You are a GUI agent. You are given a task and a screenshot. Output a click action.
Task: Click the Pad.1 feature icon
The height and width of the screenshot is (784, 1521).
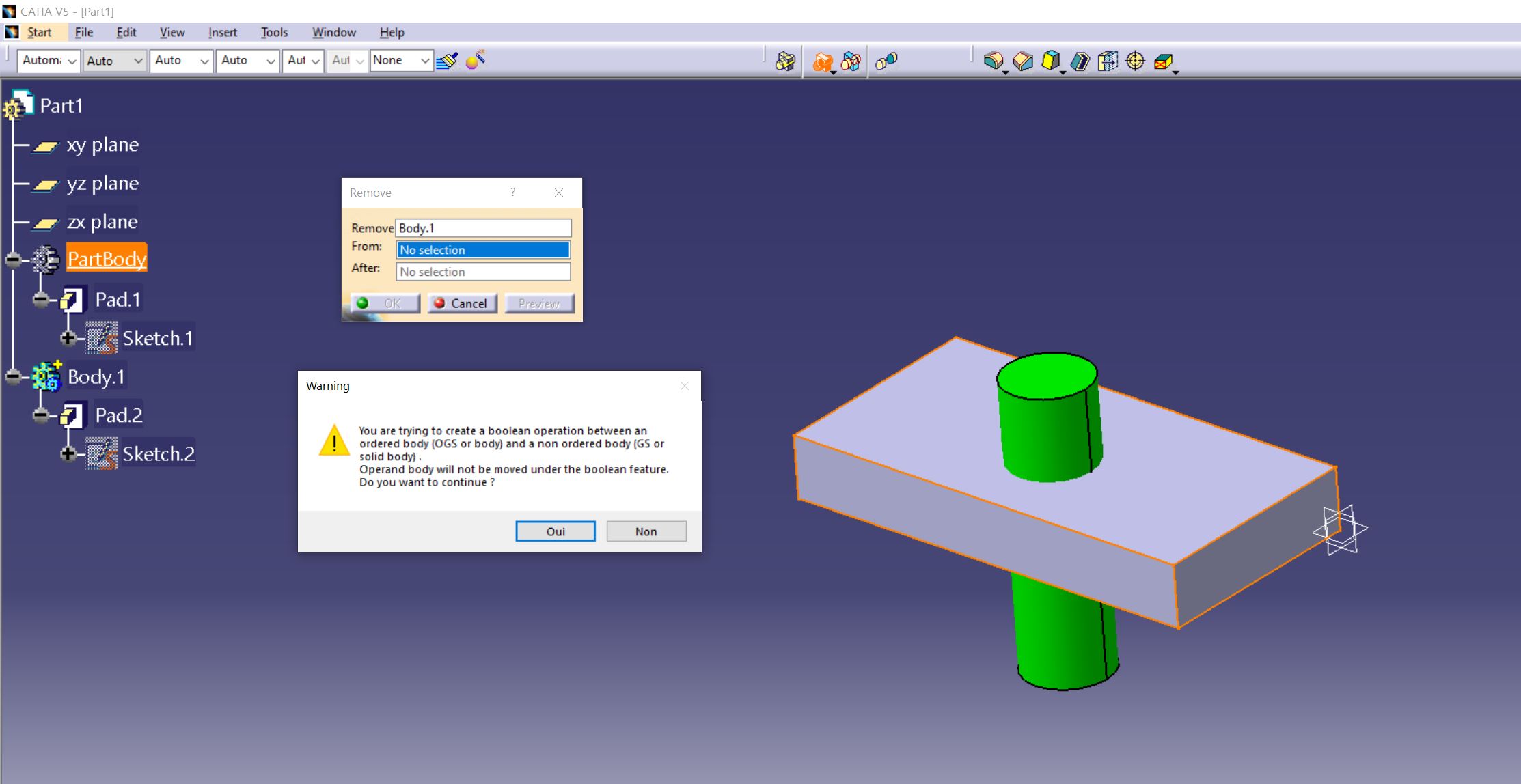72,299
